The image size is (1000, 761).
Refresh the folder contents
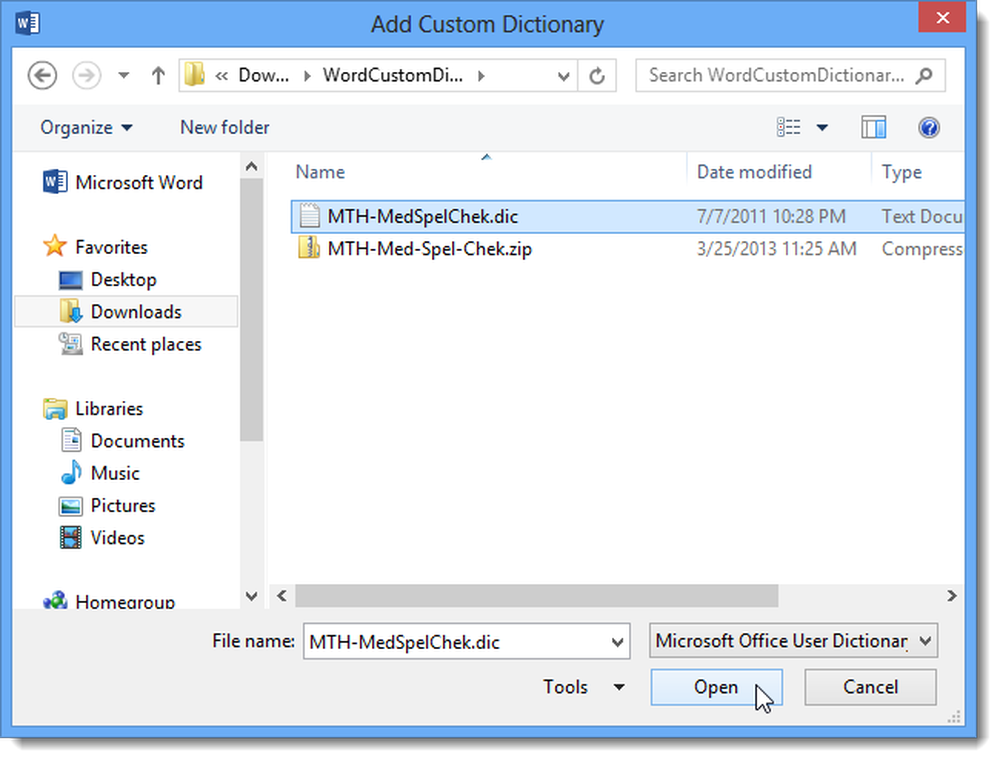point(597,76)
